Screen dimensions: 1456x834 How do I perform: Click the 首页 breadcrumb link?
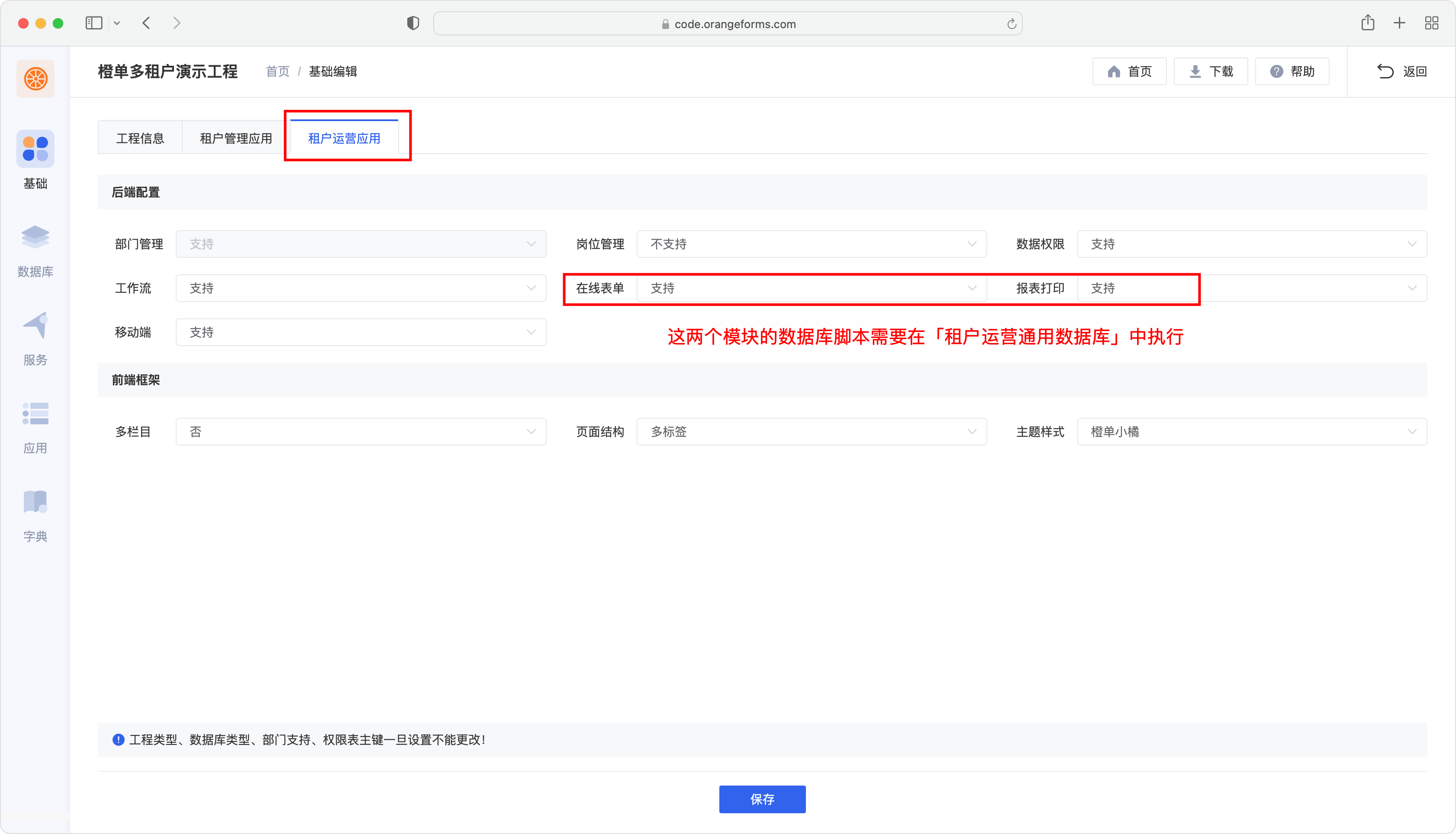tap(278, 72)
